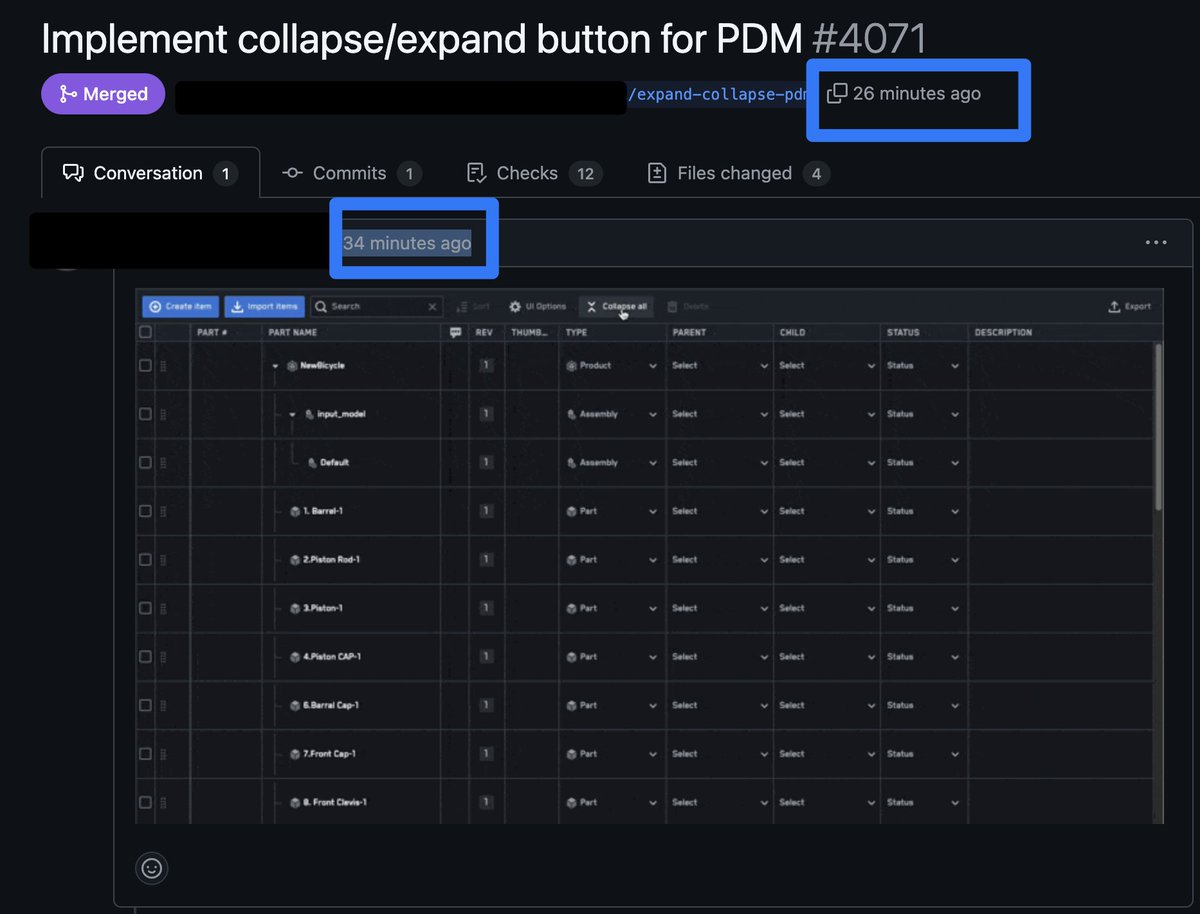Click the Export button in the table toolbar
The image size is (1200, 914).
click(1130, 307)
